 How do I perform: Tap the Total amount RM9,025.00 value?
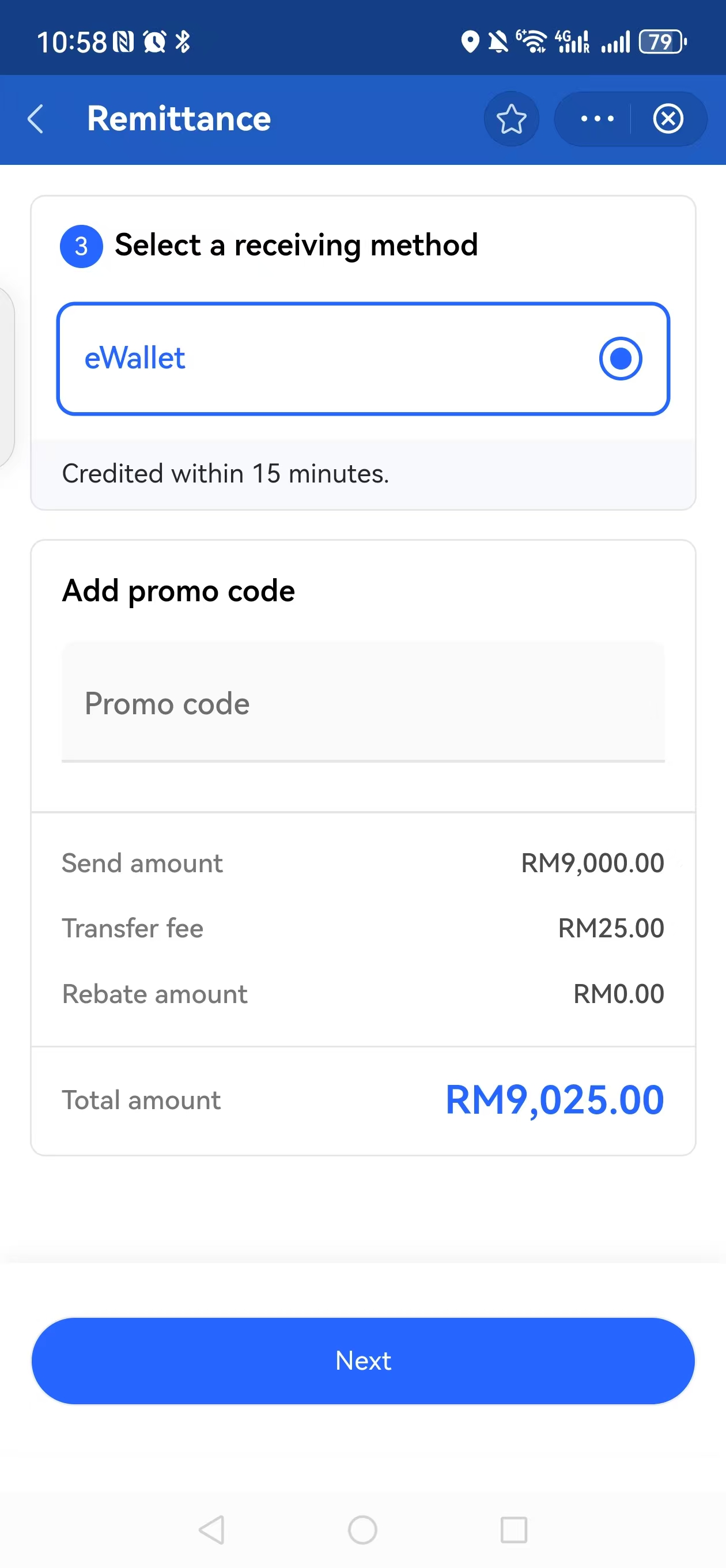pos(554,1100)
